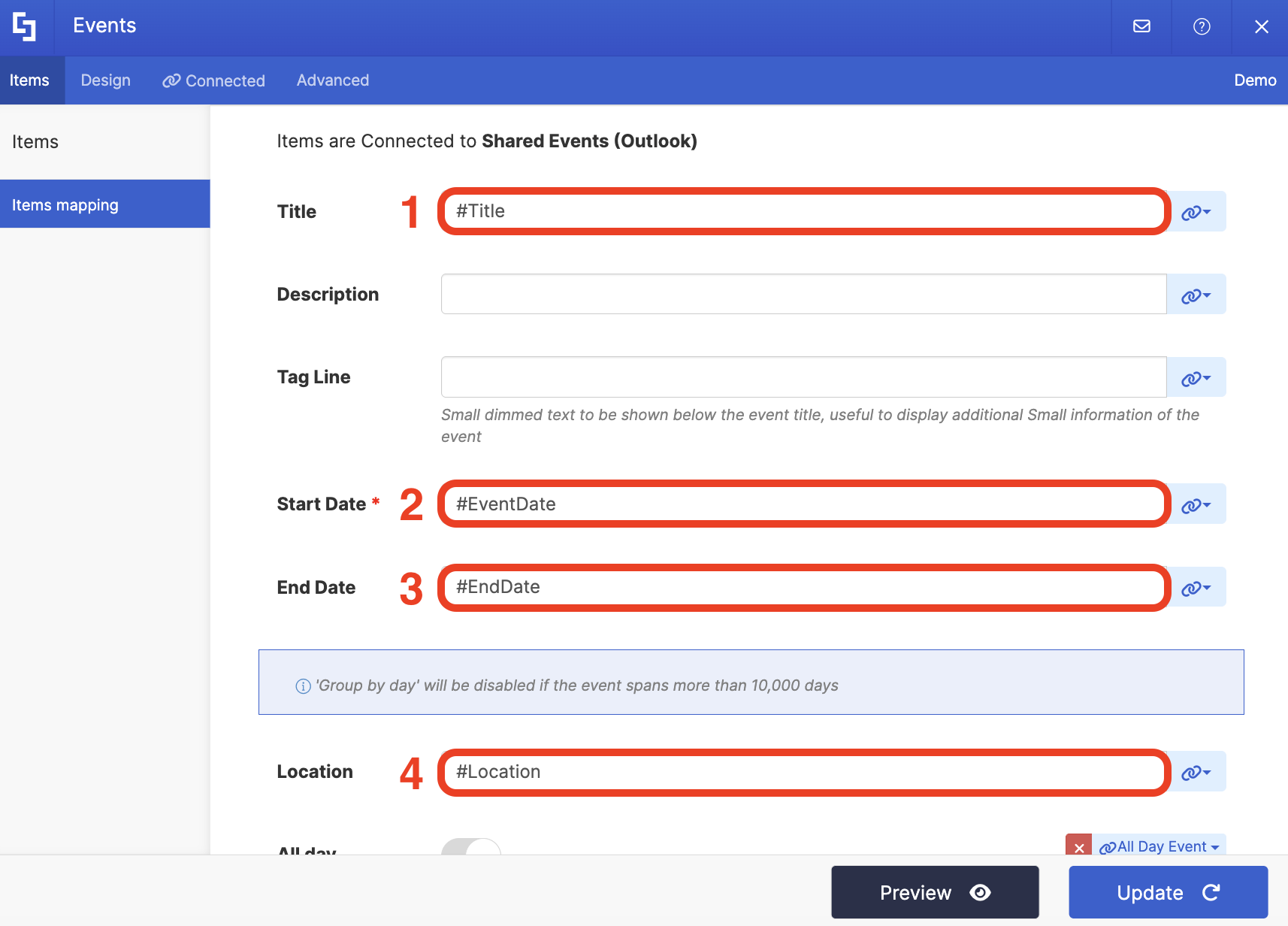Click the app logo icon

[25, 26]
